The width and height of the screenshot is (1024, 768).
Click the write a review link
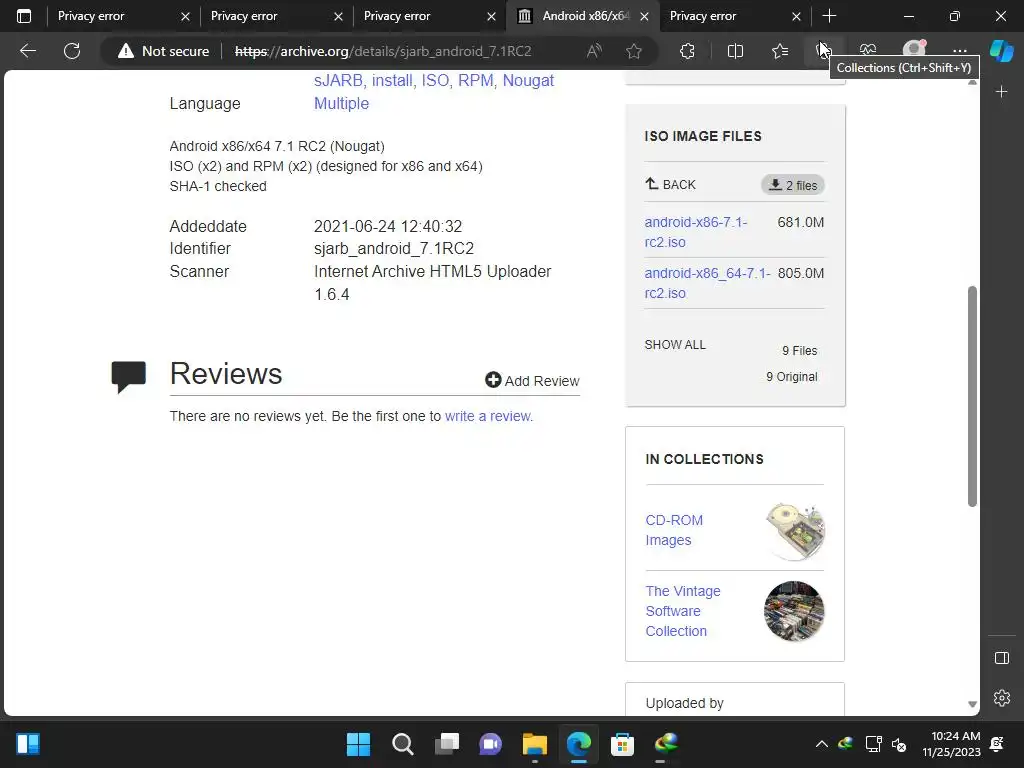(488, 416)
